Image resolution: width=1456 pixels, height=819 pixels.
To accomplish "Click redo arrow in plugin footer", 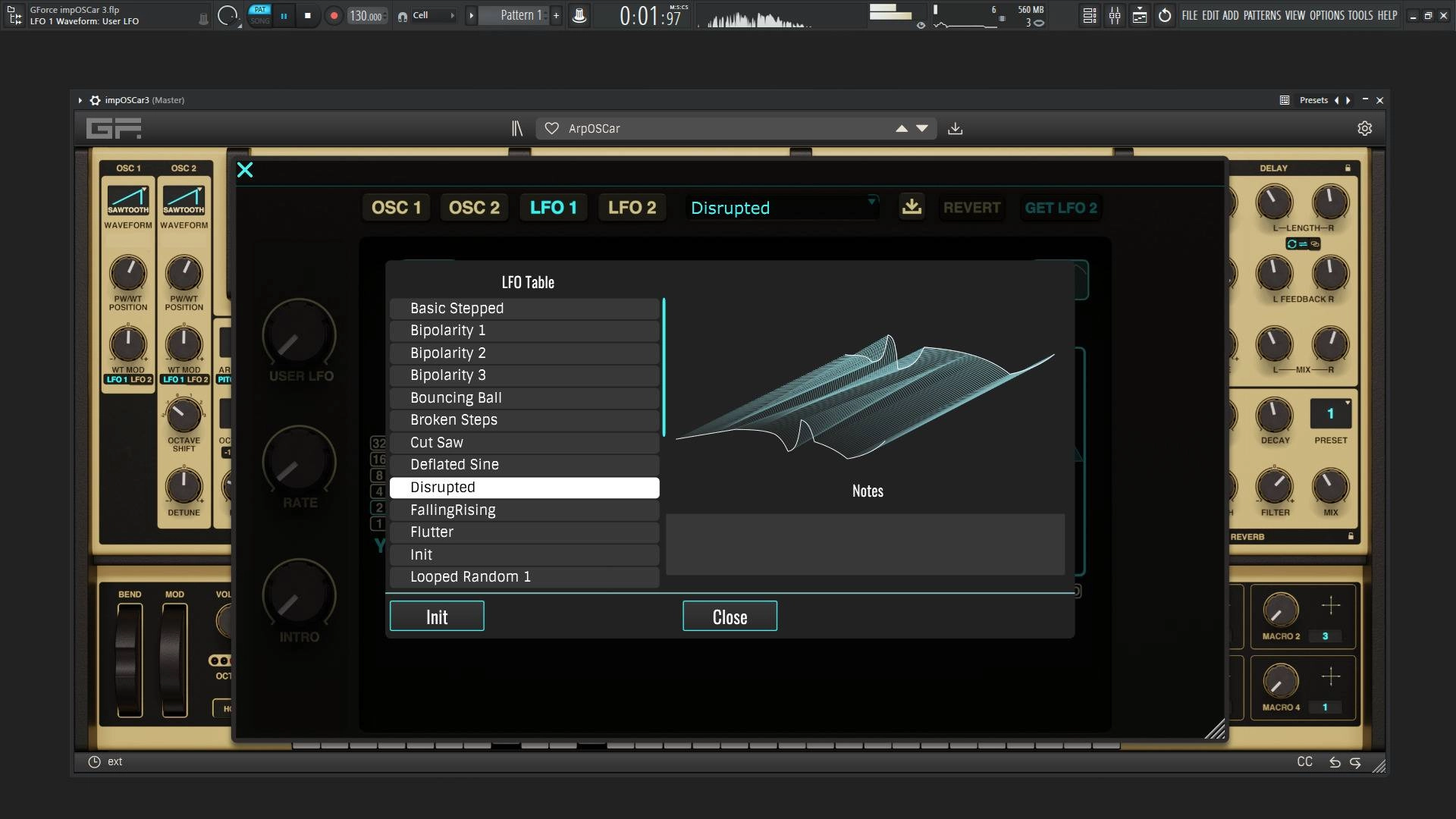I will (1355, 763).
